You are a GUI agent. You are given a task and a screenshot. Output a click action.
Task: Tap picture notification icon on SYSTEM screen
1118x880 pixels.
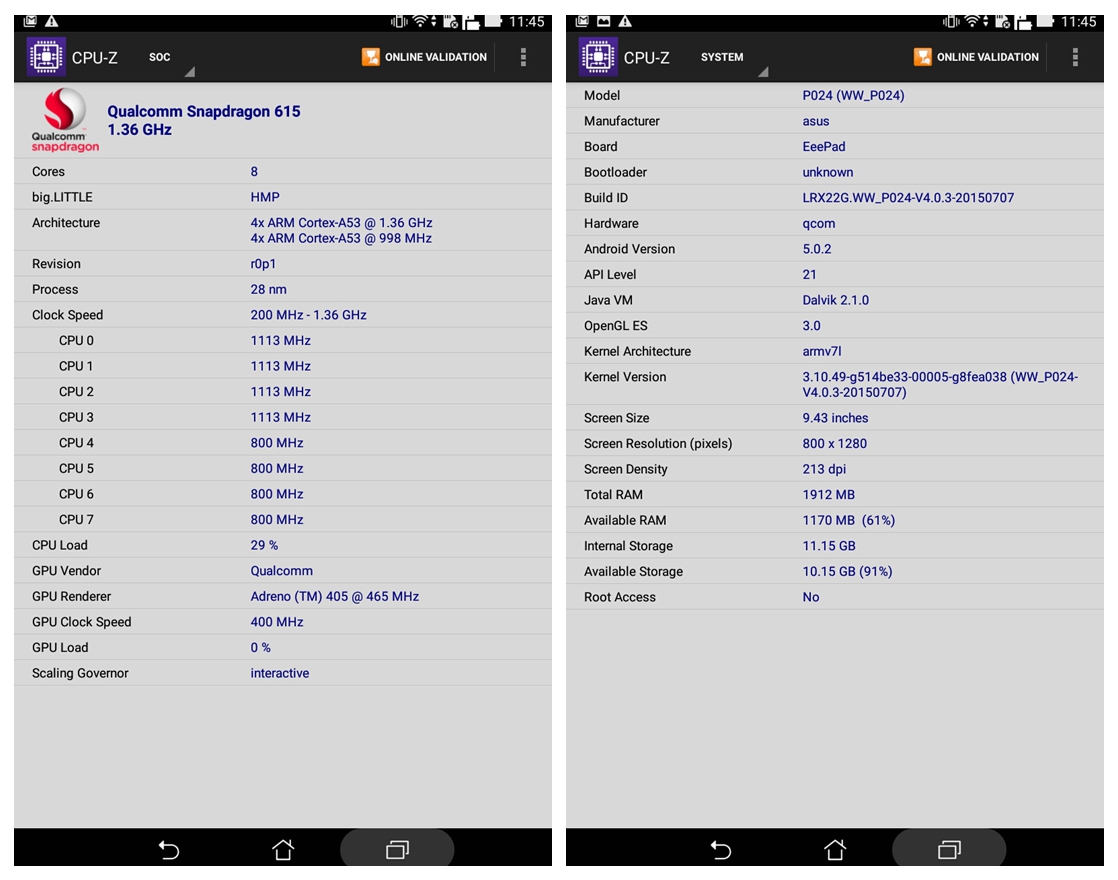(x=603, y=21)
